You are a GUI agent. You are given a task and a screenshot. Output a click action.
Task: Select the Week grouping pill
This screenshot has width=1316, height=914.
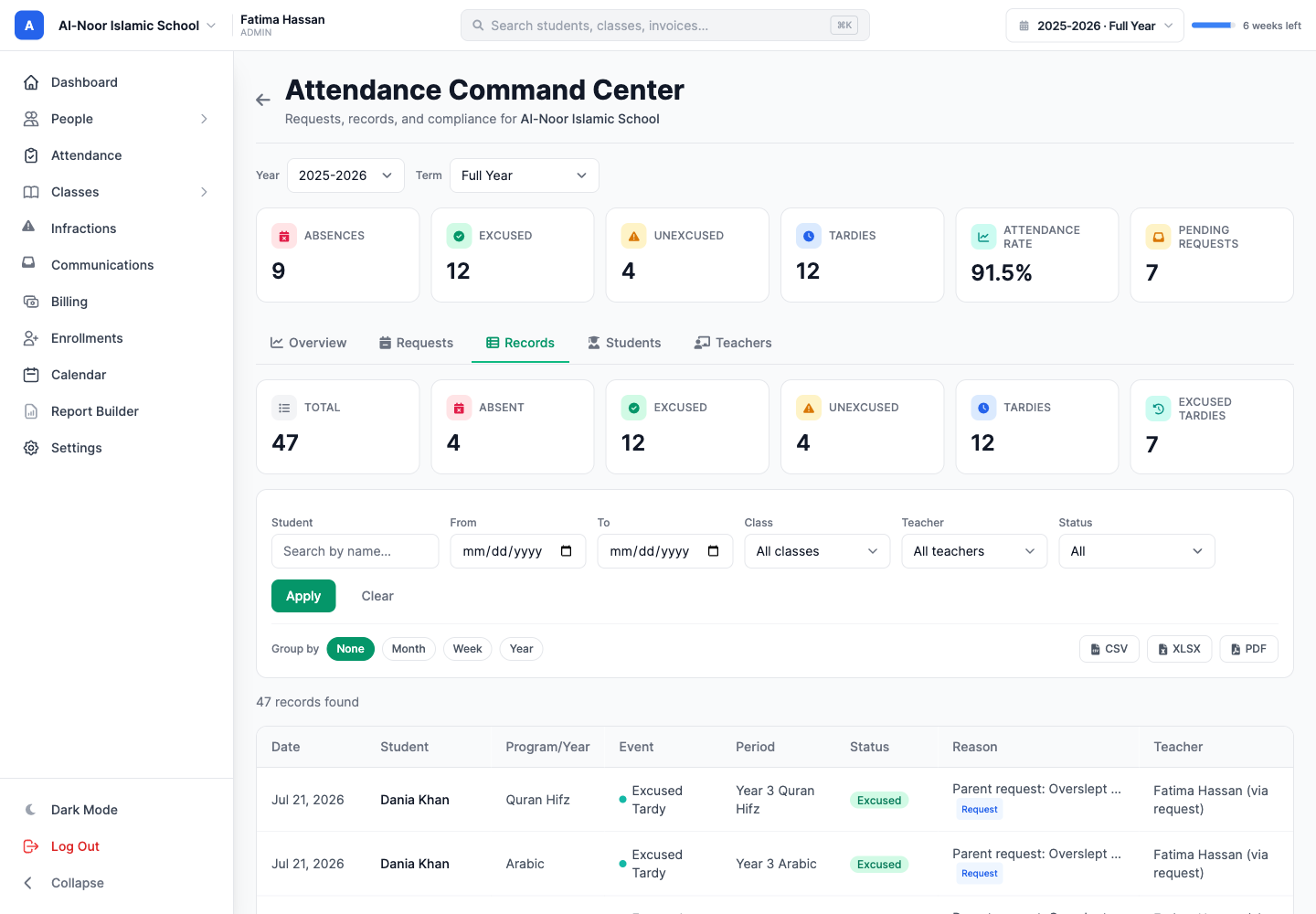tap(468, 649)
